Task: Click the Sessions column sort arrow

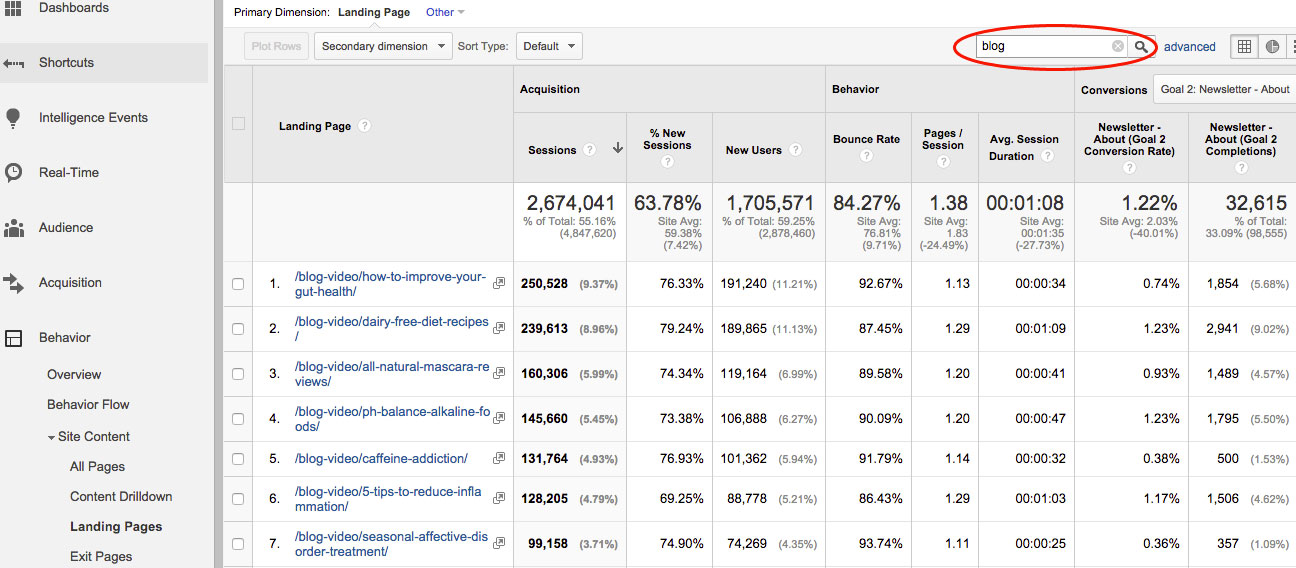Action: (x=617, y=149)
